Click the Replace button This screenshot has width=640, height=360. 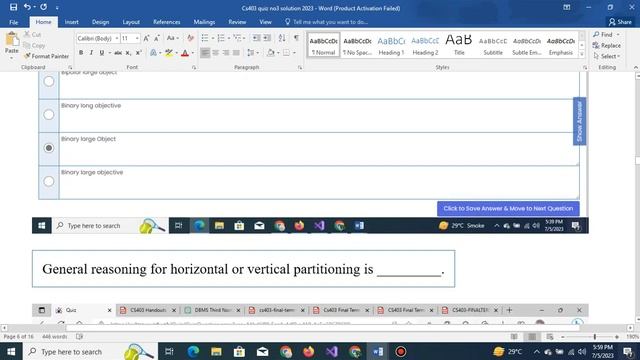pyautogui.click(x=607, y=45)
